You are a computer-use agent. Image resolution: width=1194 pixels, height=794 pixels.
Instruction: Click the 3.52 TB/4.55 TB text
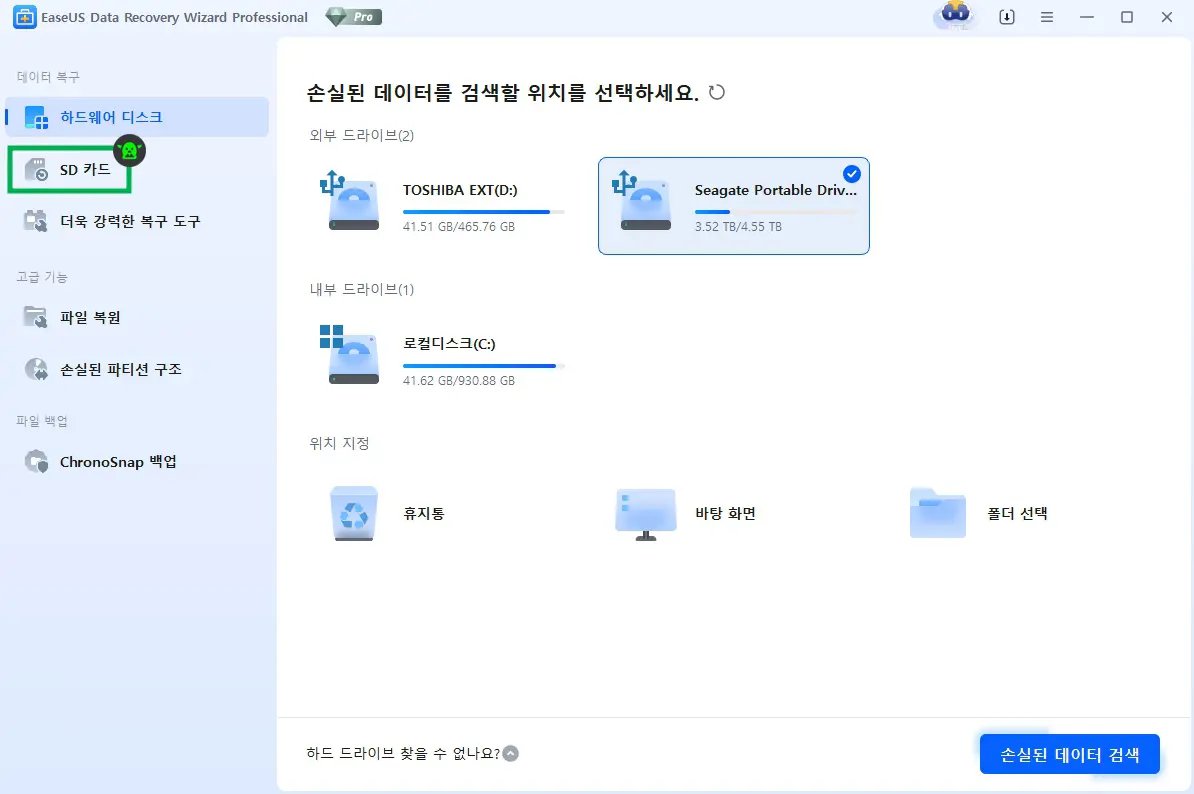[738, 227]
